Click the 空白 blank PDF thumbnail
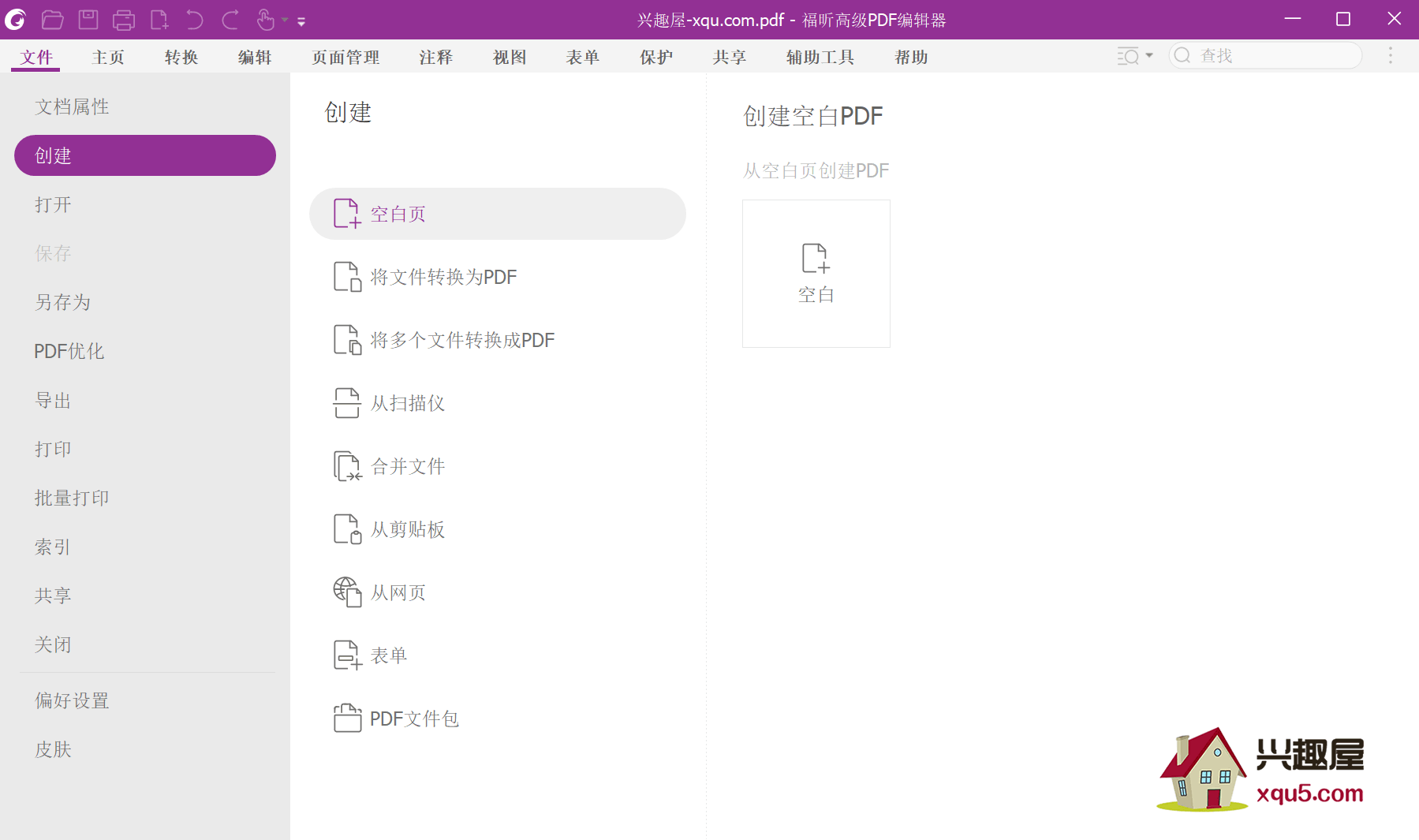1419x840 pixels. (816, 273)
